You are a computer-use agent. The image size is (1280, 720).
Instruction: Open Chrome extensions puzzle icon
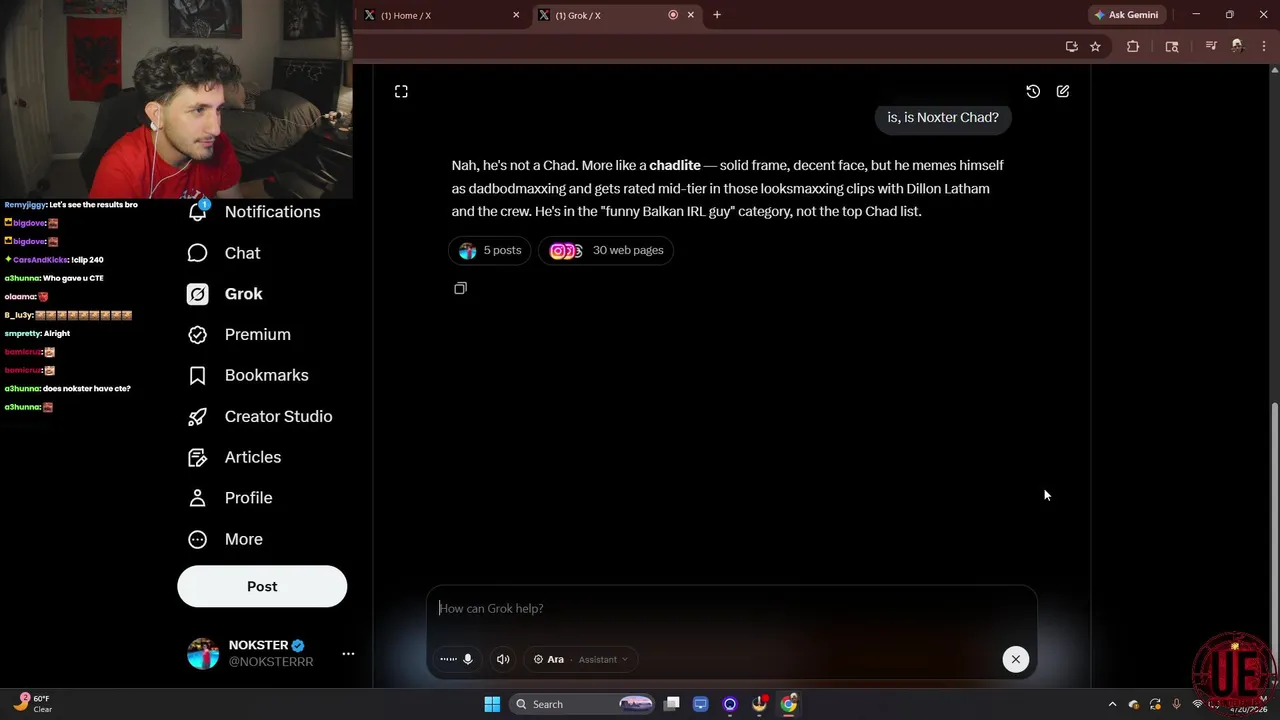click(x=1133, y=46)
